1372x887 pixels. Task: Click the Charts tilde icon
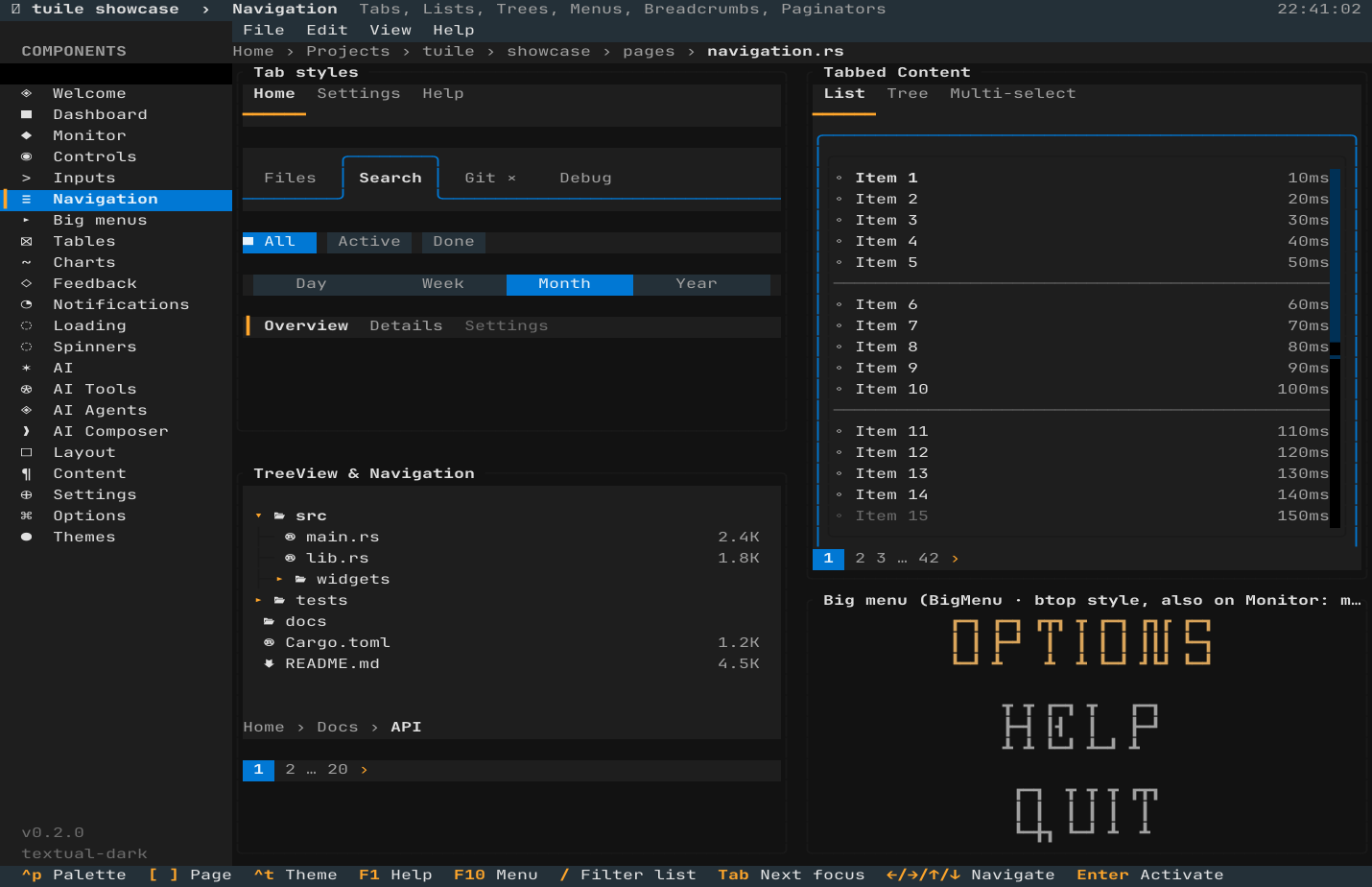(26, 262)
